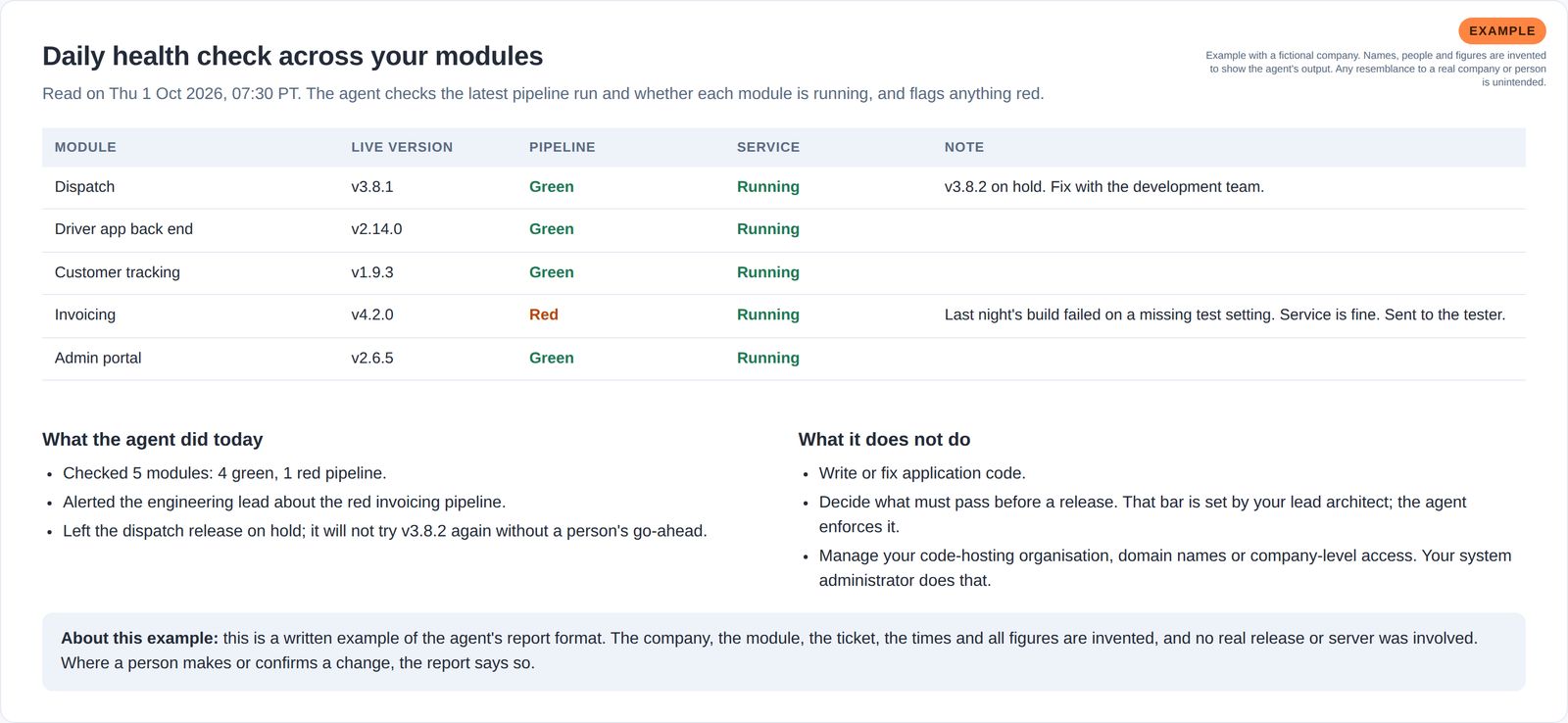Screen dimensions: 1568x723
Task: Click the LIVE VERSION column header
Action: click(x=402, y=147)
